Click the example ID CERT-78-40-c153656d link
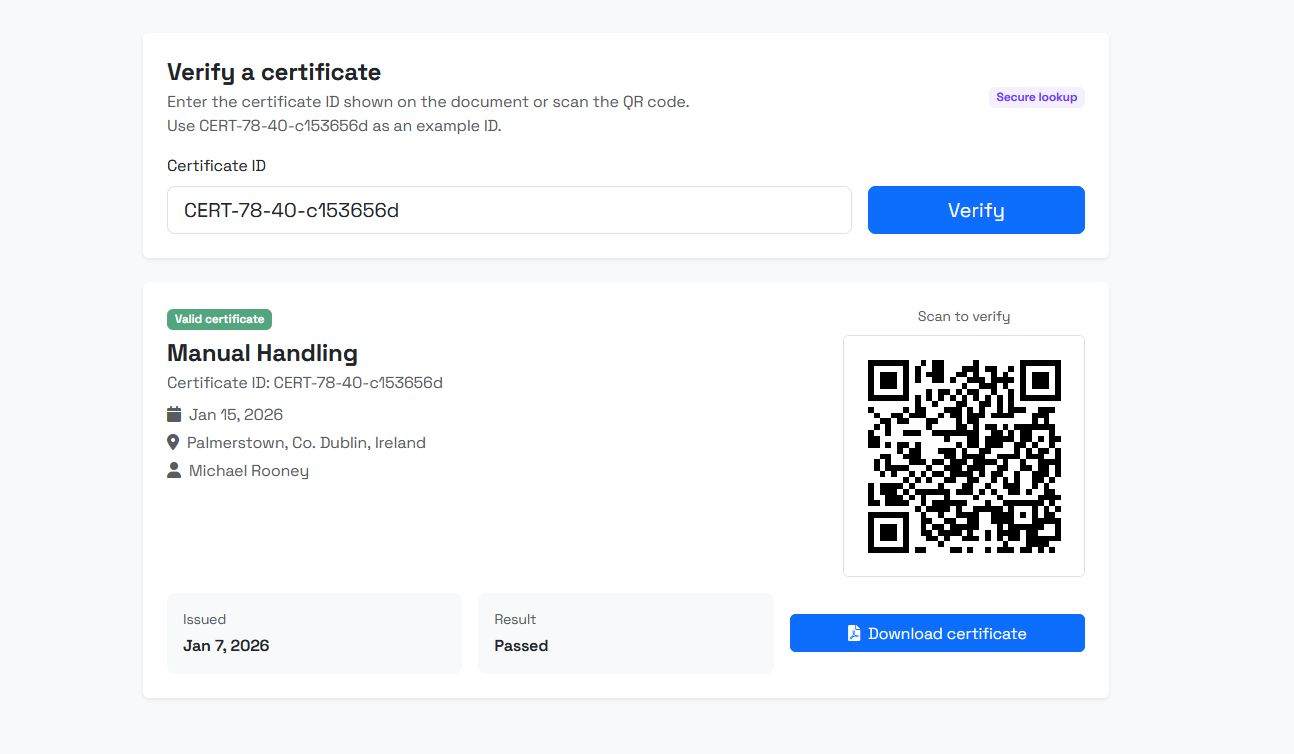Viewport: 1294px width, 754px height. tap(282, 125)
